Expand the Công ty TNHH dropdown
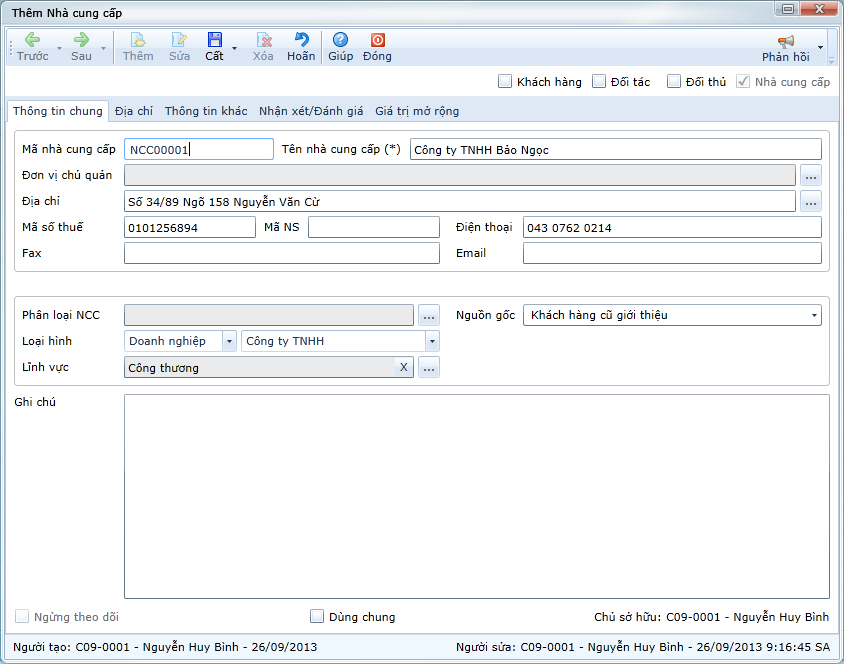844x664 pixels. click(432, 341)
